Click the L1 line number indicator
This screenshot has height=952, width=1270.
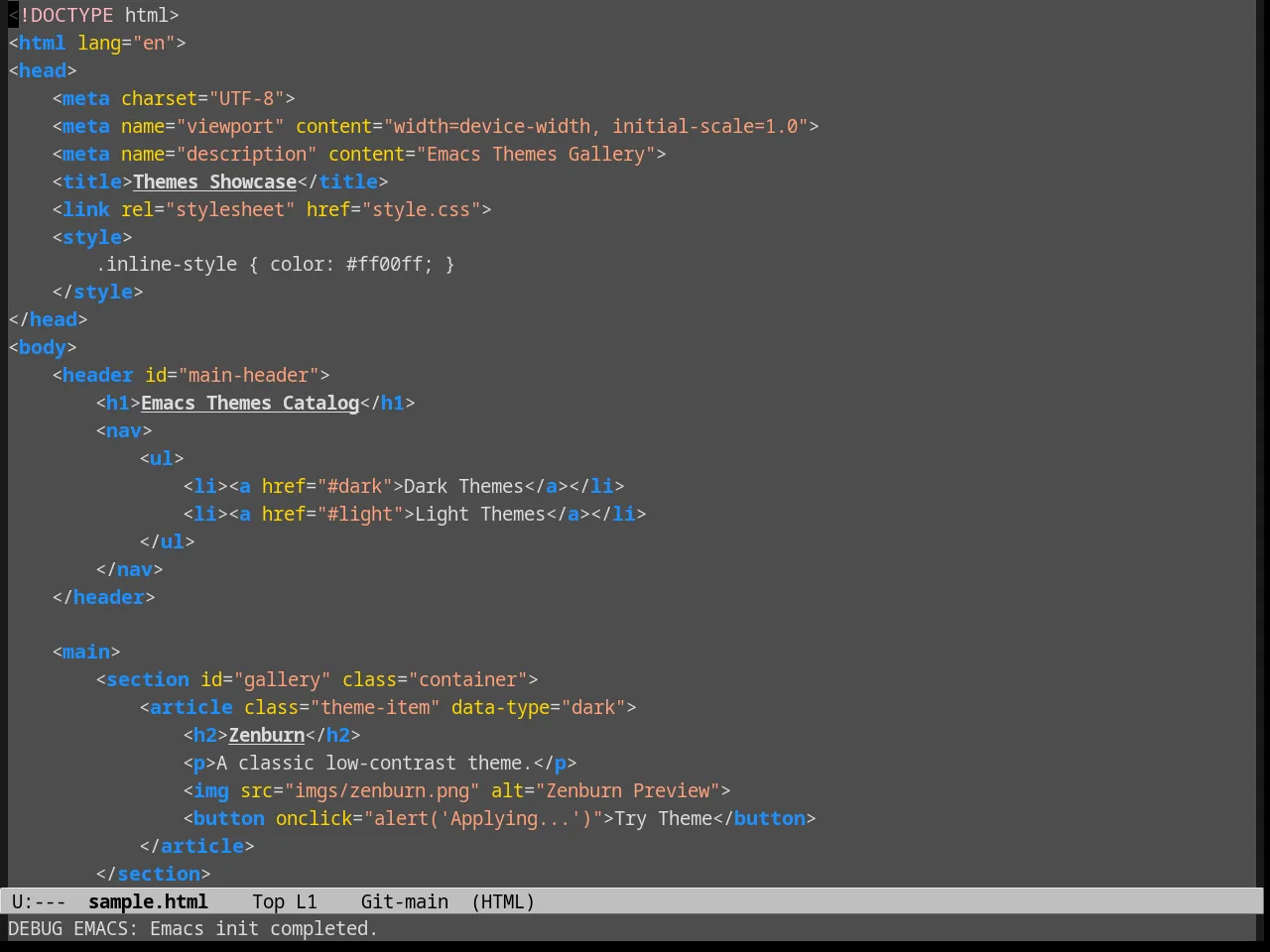pos(307,901)
